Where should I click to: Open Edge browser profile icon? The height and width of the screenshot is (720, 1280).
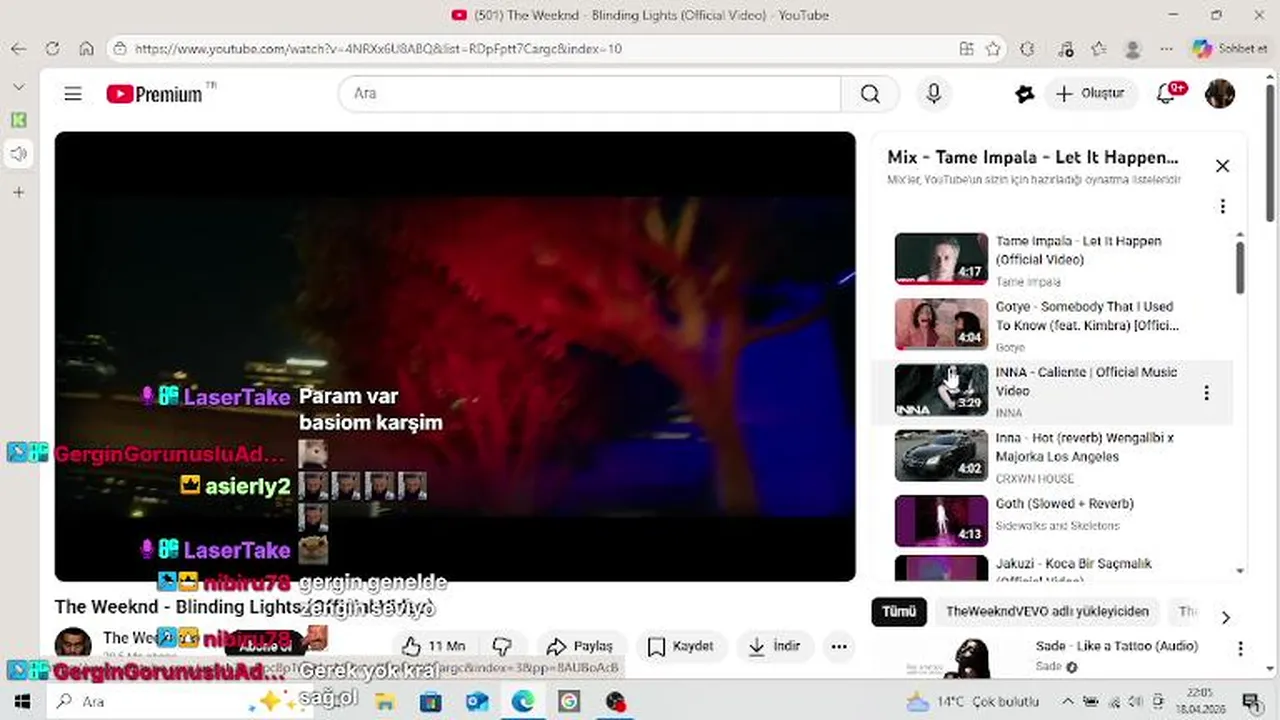tap(1133, 48)
